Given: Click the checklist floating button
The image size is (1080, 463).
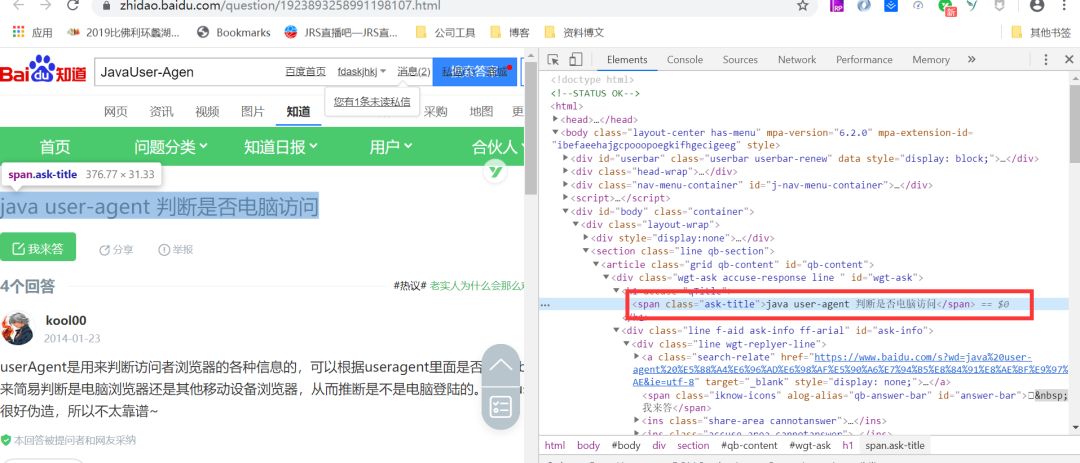Looking at the screenshot, I should 501,407.
